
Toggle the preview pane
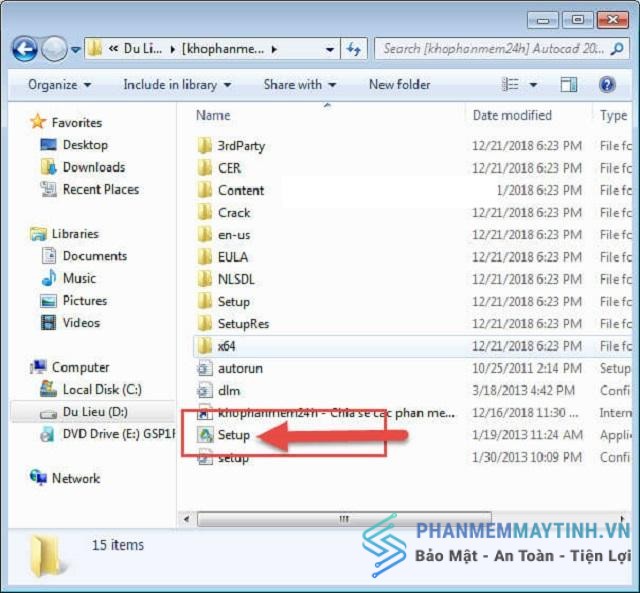pyautogui.click(x=568, y=84)
